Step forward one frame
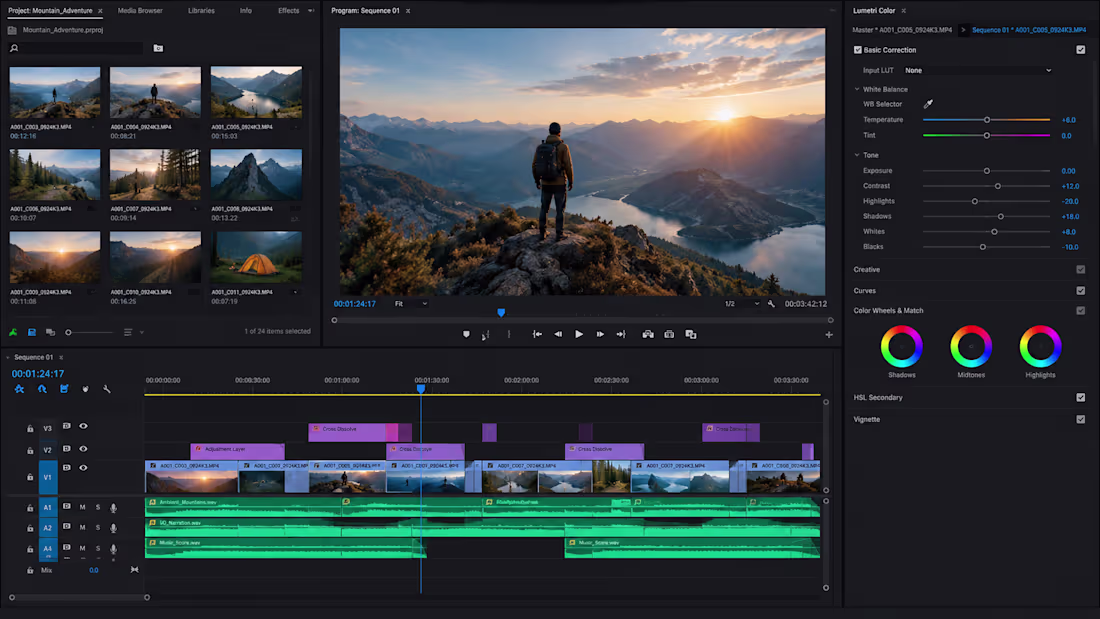Viewport: 1100px width, 619px height. 600,334
